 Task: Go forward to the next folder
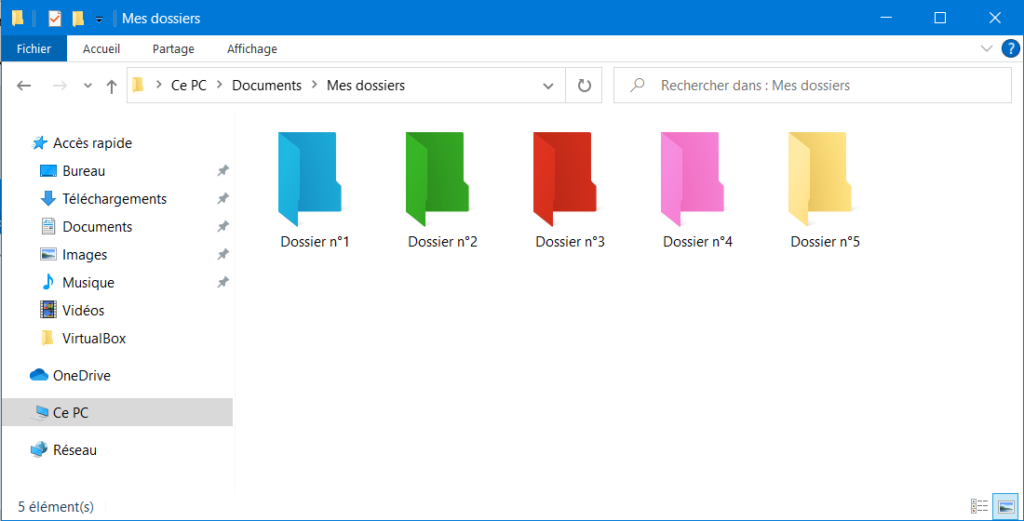(59, 86)
